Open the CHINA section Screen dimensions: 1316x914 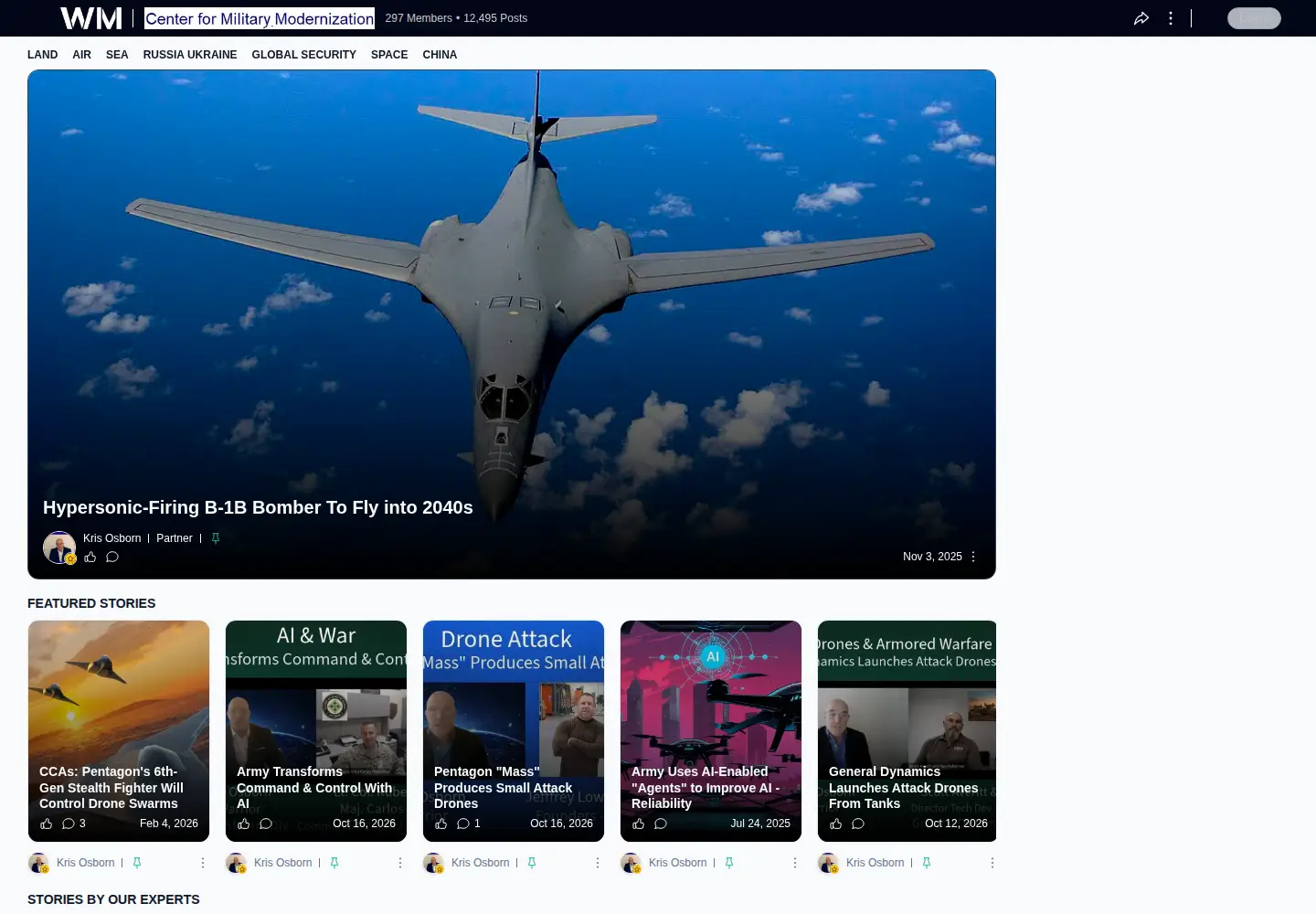pyautogui.click(x=440, y=55)
